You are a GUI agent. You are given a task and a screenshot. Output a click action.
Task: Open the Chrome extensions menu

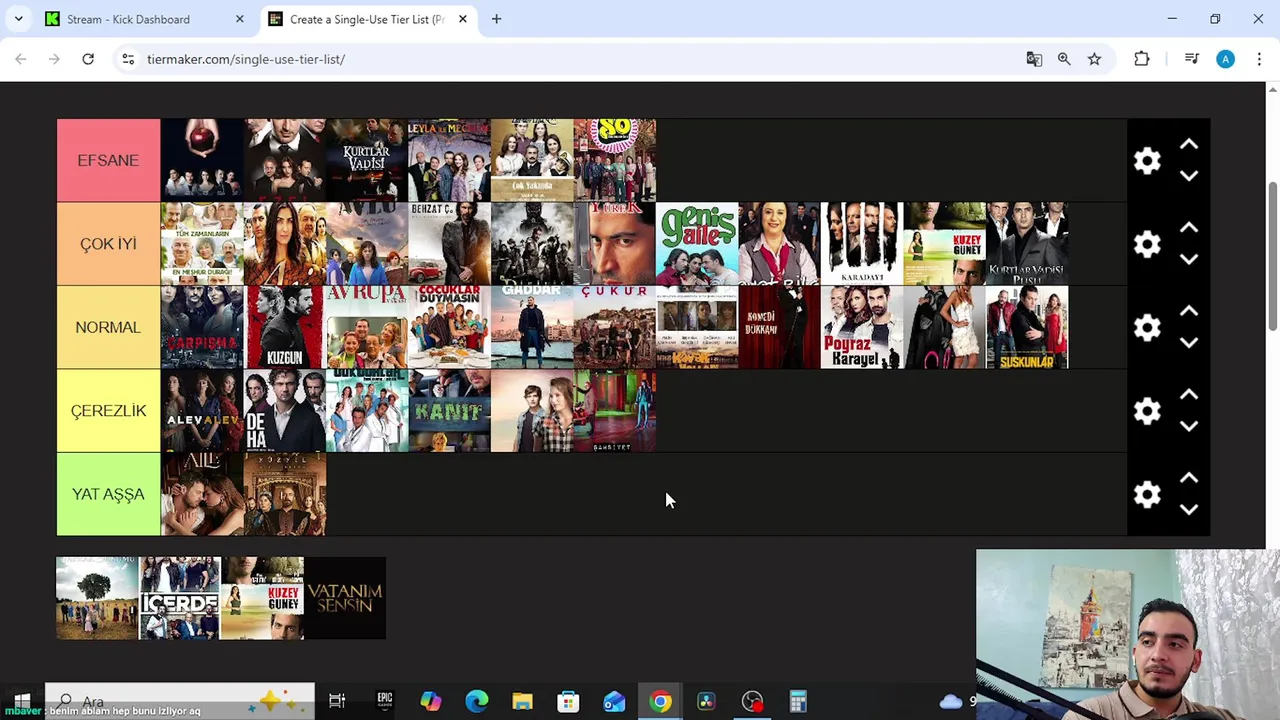click(x=1141, y=59)
